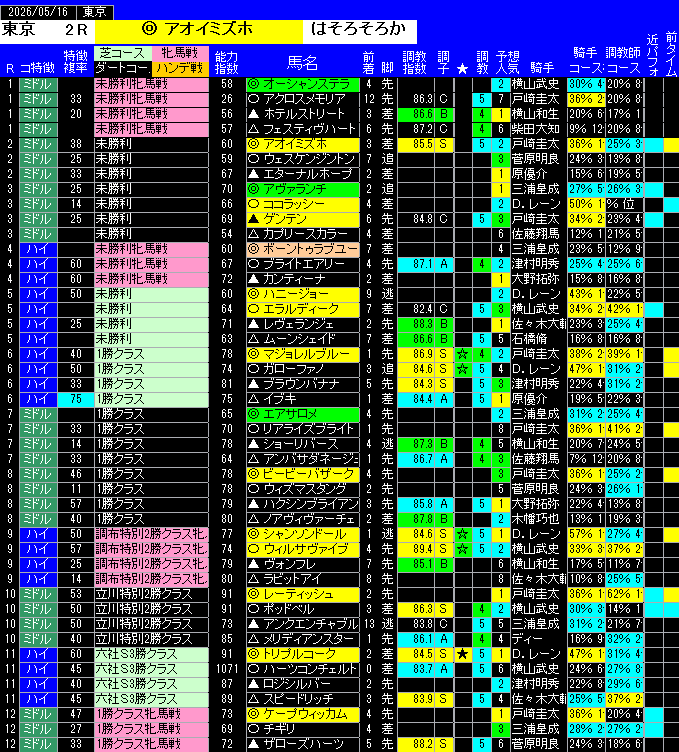
Task: Click the 馬名 column header
Action: point(303,63)
